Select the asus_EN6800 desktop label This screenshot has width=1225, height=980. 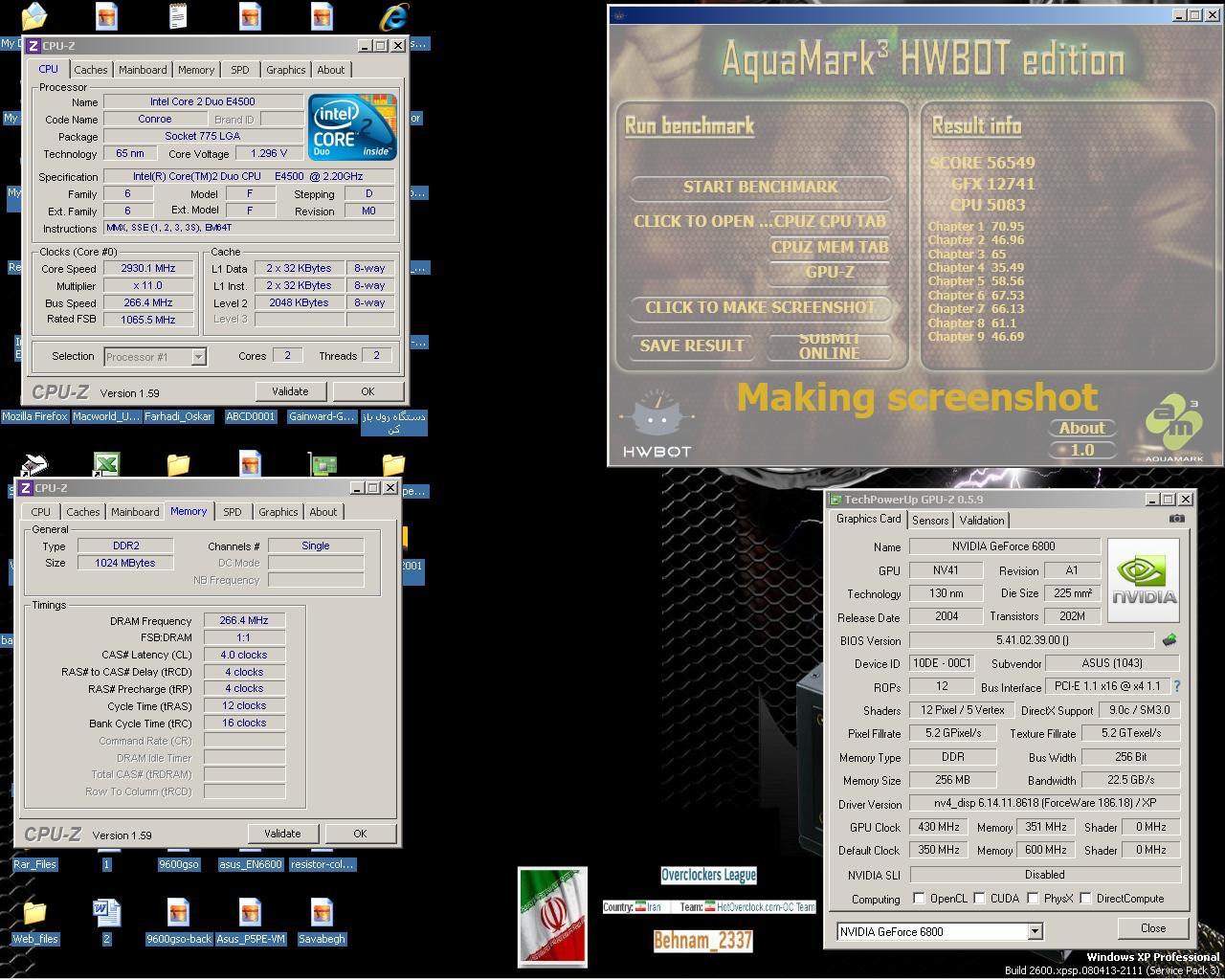pos(250,864)
